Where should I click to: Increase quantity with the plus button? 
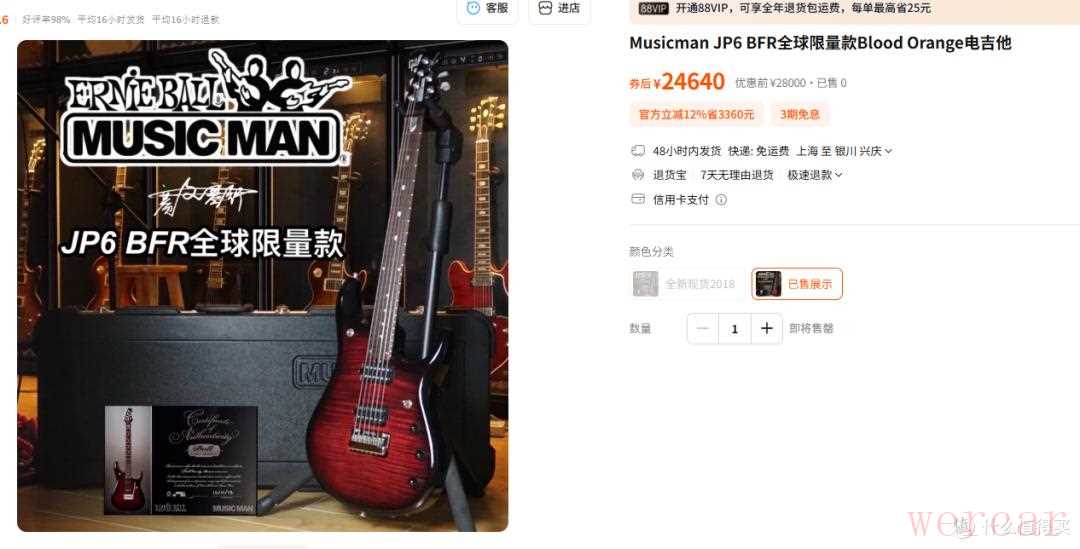pyautogui.click(x=767, y=329)
